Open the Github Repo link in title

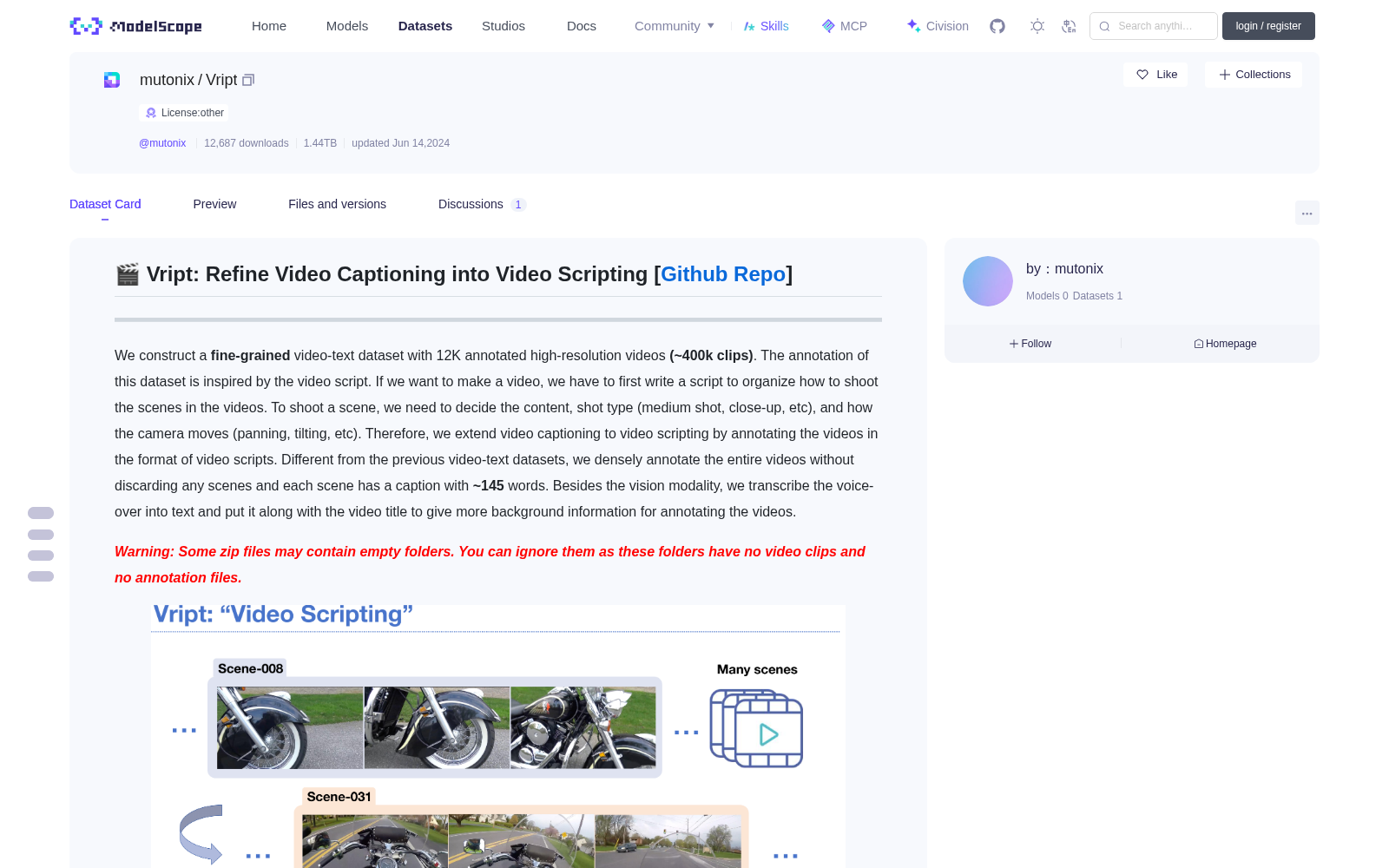[723, 274]
